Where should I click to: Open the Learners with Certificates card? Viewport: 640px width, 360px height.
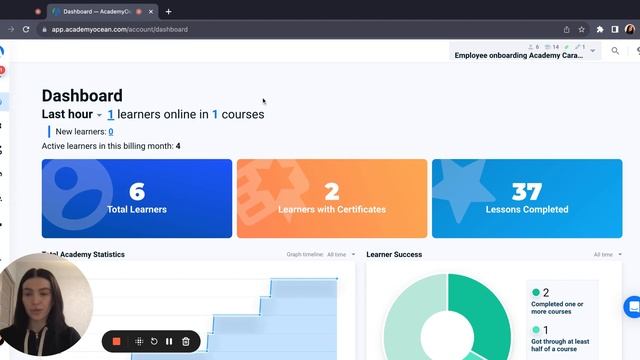[x=332, y=198]
